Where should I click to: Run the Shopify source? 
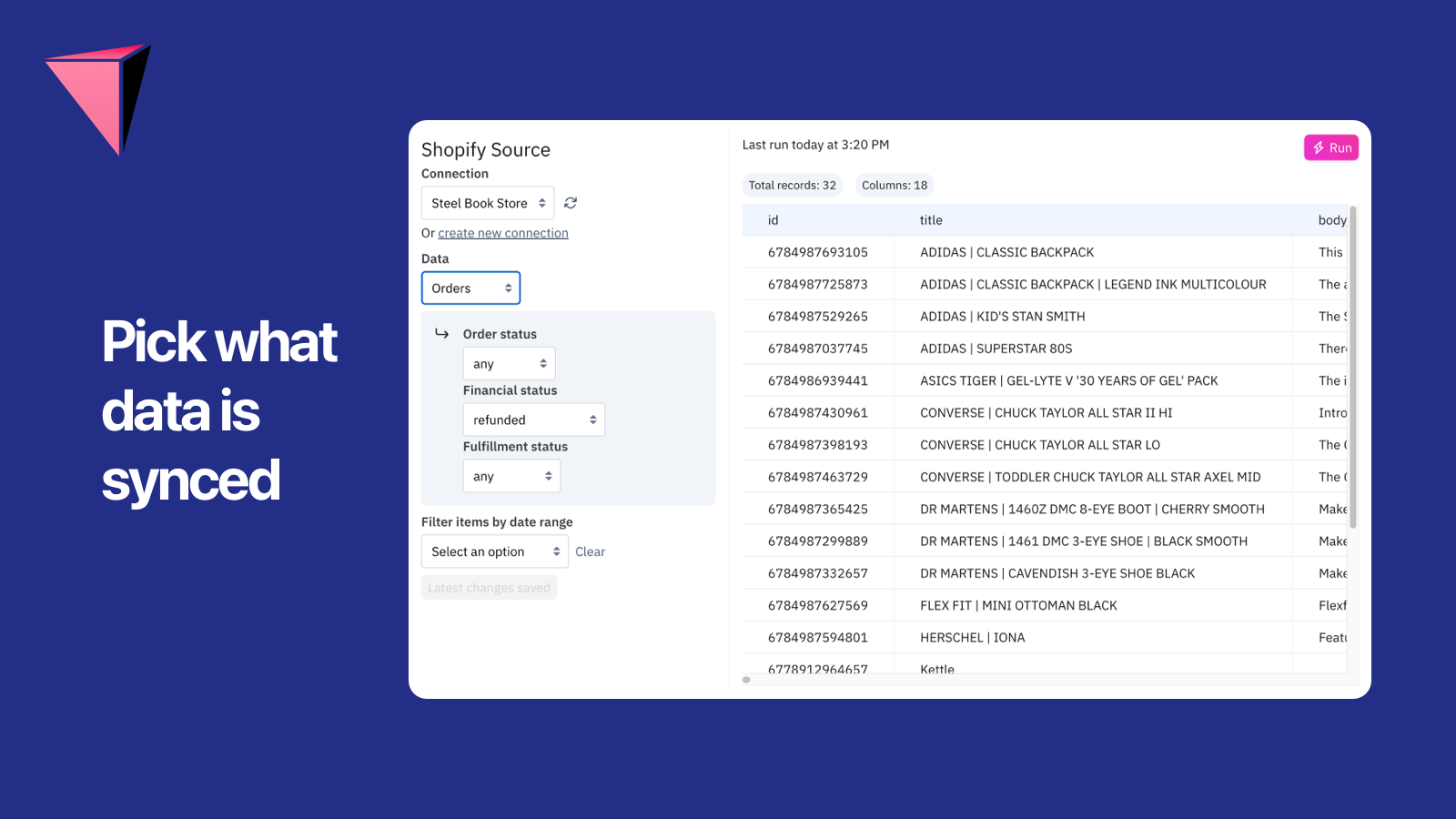[x=1331, y=147]
